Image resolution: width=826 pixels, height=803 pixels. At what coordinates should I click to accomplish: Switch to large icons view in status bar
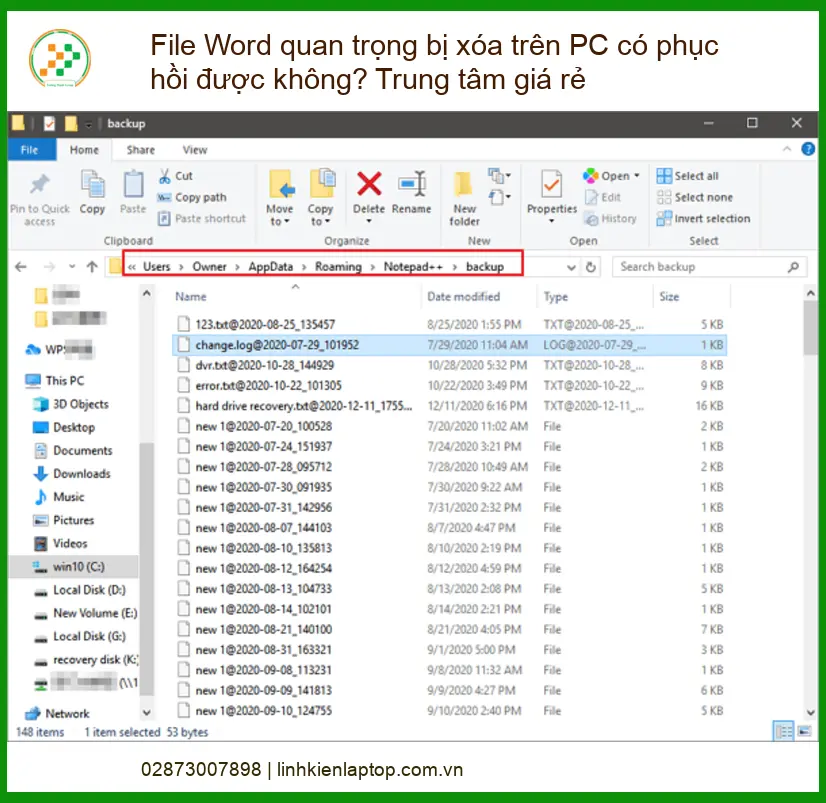pyautogui.click(x=803, y=733)
